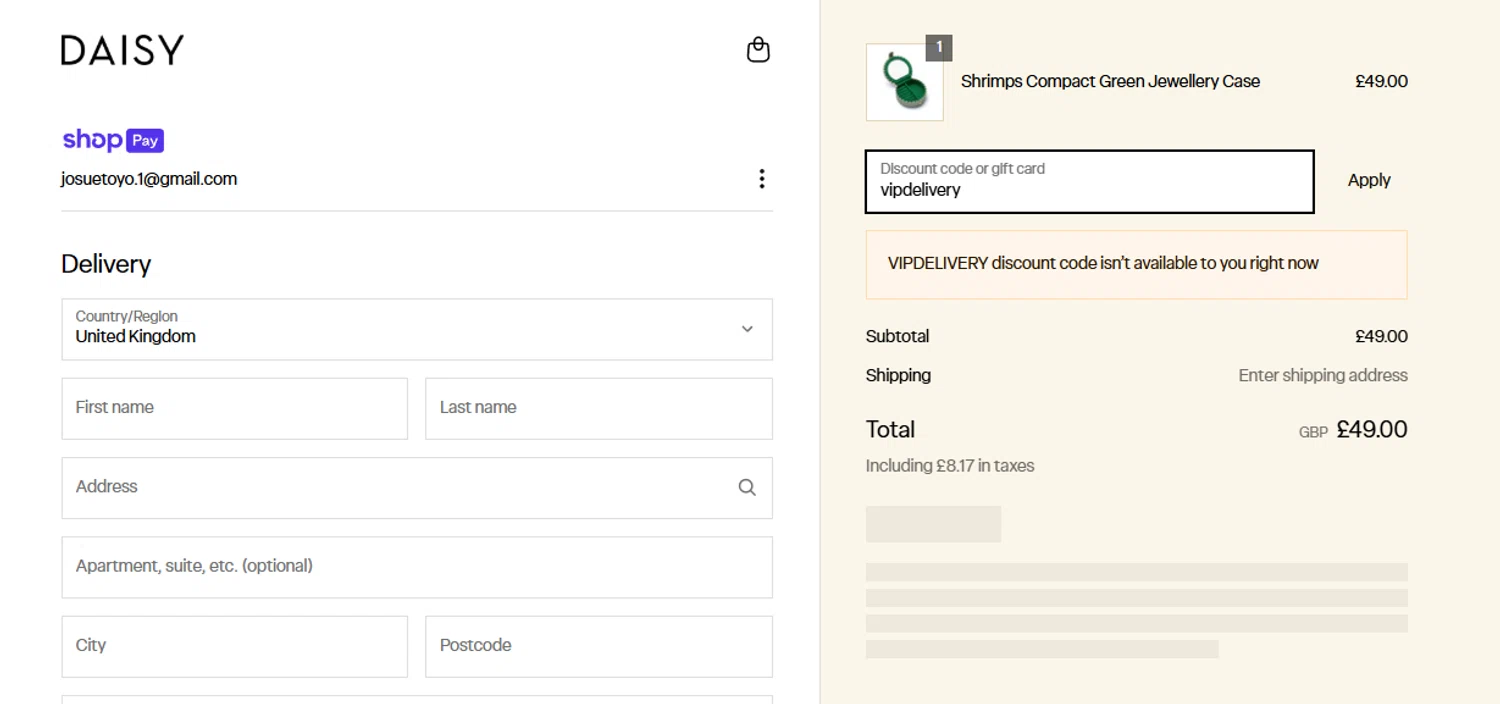Screen dimensions: 1500x704
Task: Apply the vipdelivery discount code
Action: point(1369,181)
